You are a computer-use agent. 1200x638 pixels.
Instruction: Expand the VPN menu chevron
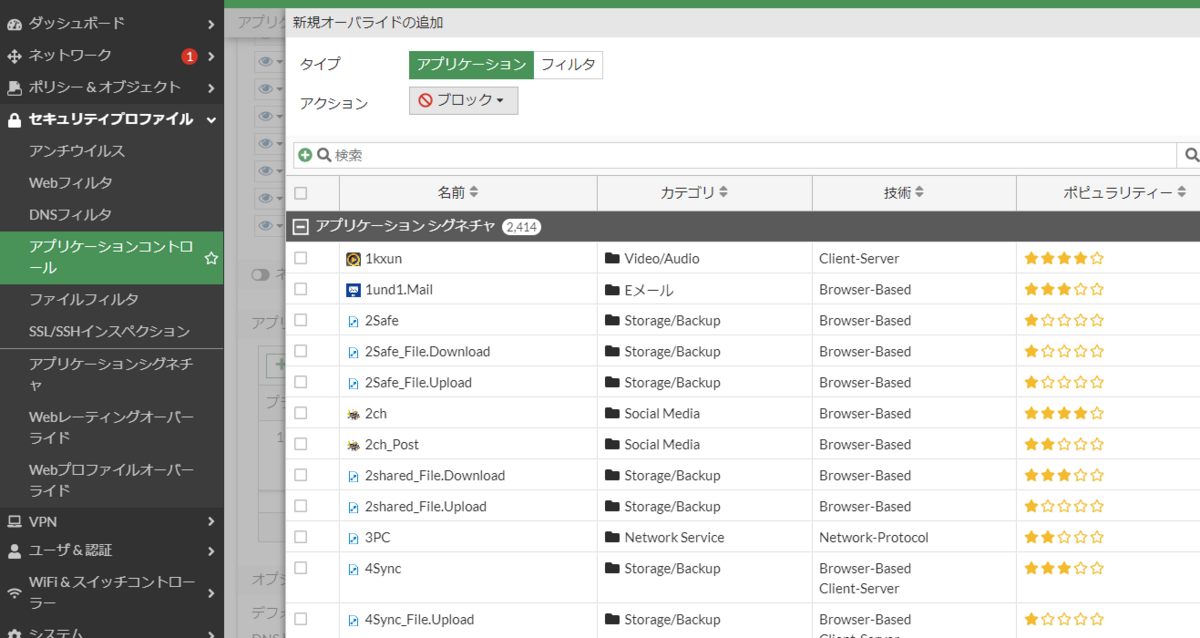211,522
